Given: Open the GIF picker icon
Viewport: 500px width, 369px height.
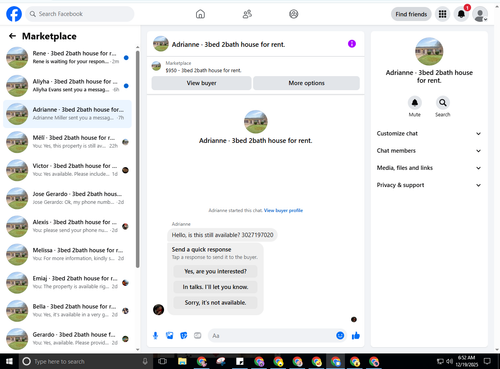Looking at the screenshot, I should point(198,336).
